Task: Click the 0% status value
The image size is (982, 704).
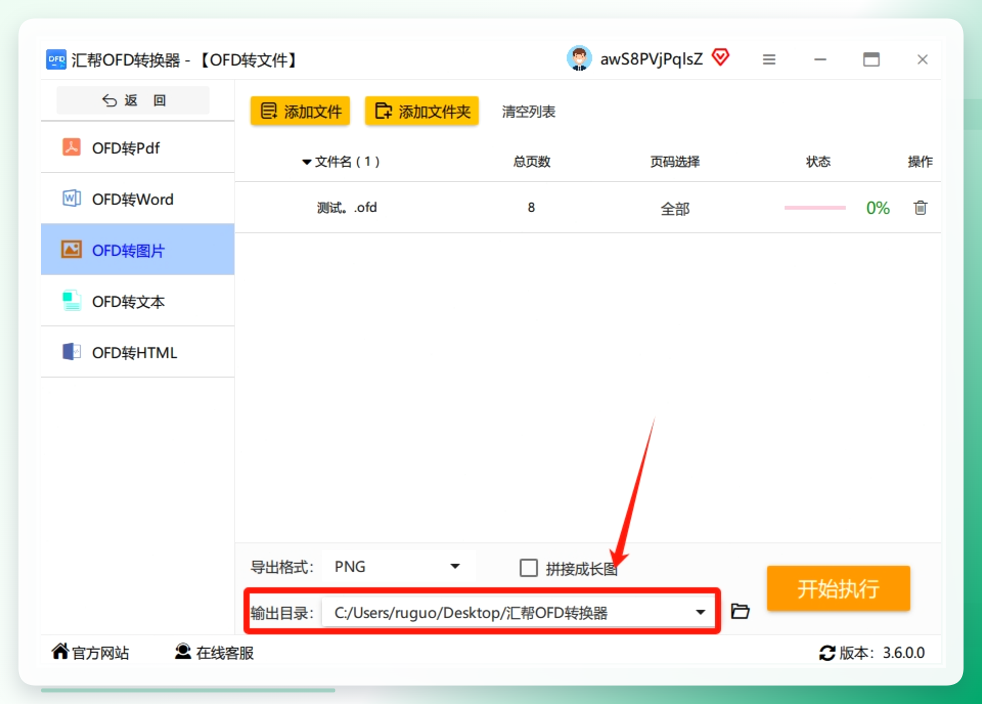Action: (878, 208)
